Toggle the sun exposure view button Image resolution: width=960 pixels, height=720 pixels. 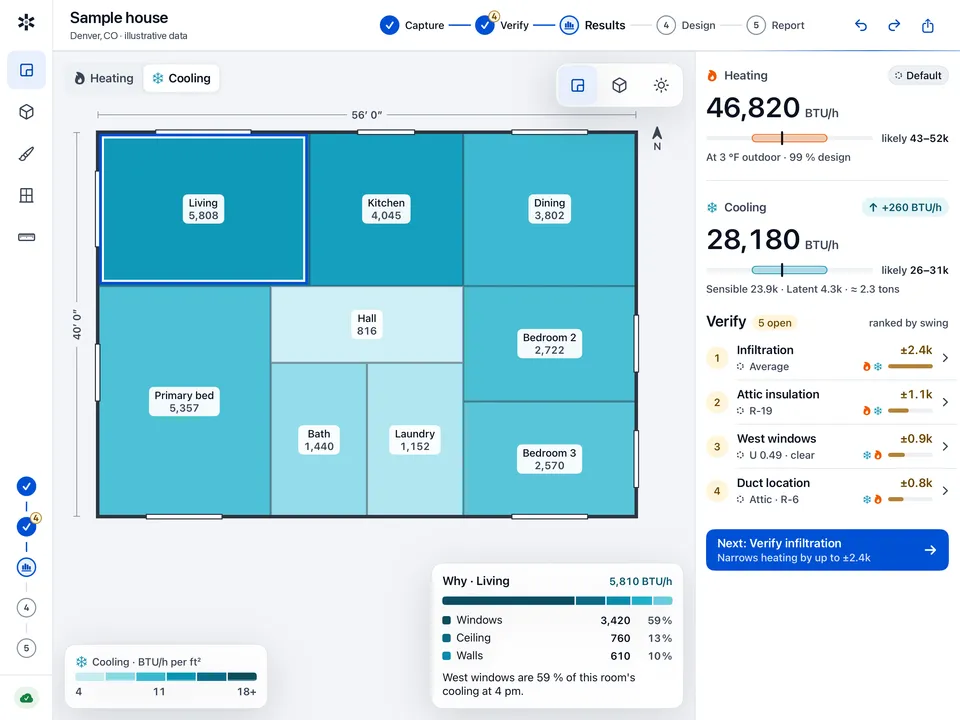click(661, 85)
